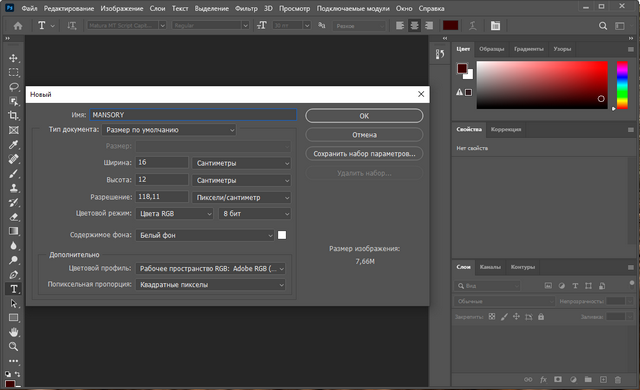Image resolution: width=640 pixels, height=390 pixels.
Task: Select the Blur tool
Action: 13,246
